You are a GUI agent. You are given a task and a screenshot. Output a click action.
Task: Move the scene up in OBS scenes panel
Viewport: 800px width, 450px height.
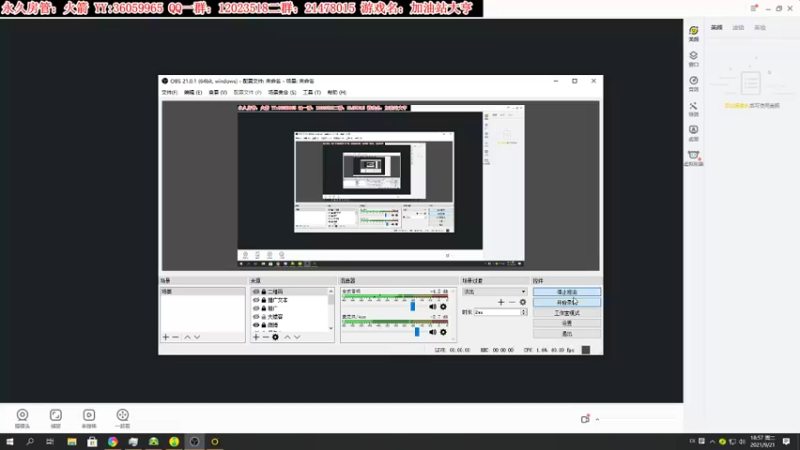tap(187, 337)
